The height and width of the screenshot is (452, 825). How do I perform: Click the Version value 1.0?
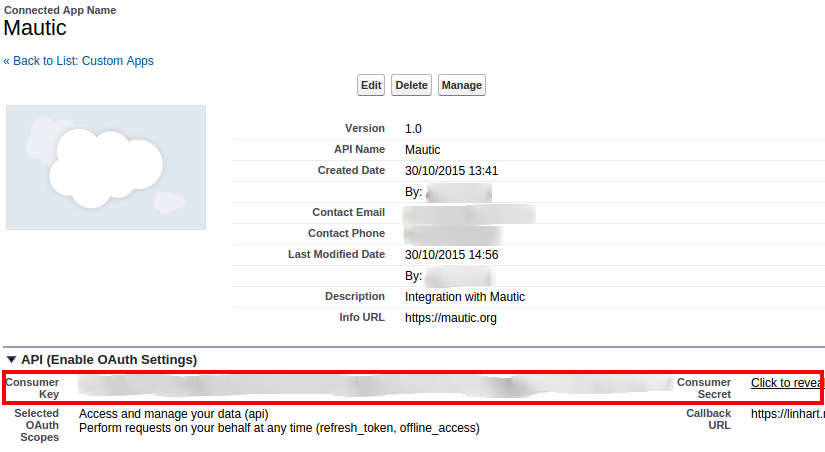414,129
